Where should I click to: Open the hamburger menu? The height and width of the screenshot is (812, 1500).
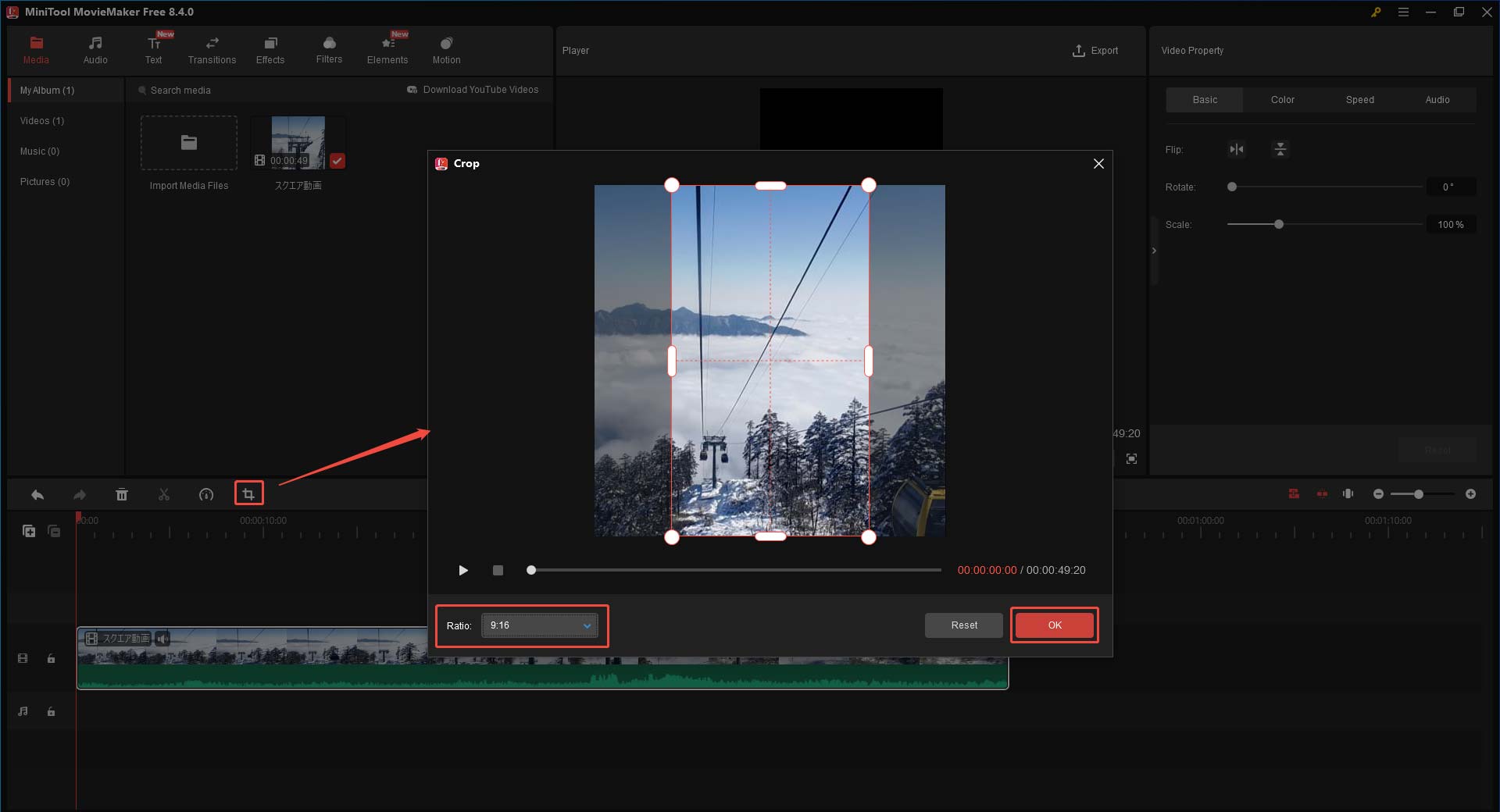pos(1404,12)
